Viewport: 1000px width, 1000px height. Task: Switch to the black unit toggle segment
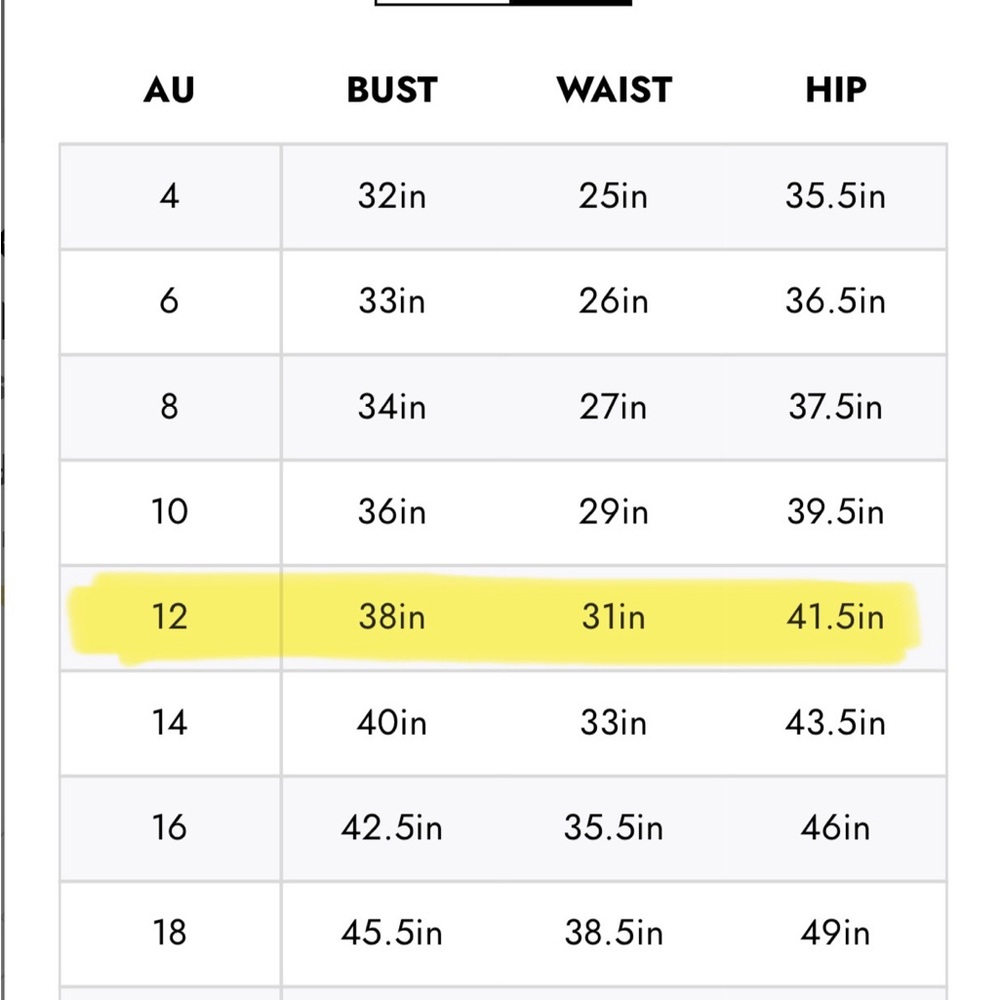click(571, 3)
